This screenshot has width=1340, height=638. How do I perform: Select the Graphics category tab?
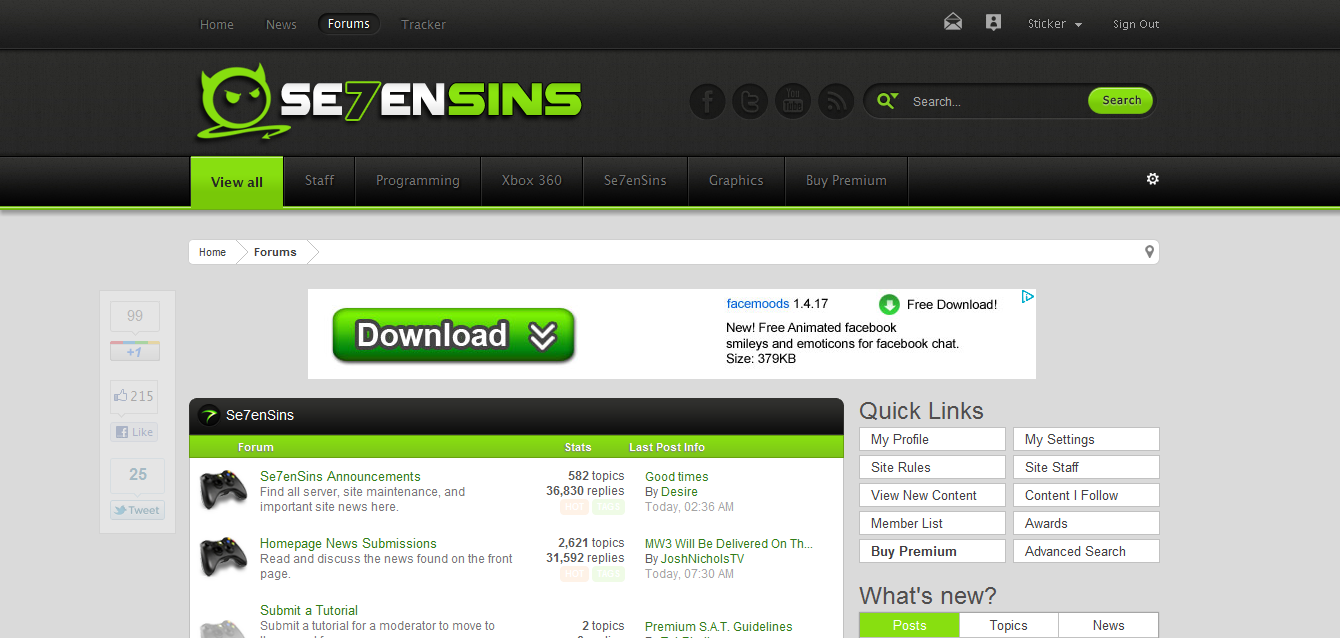pos(736,181)
